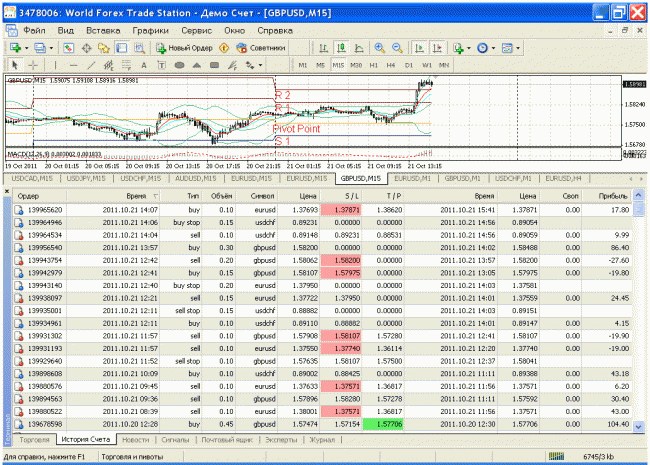Expand the profiles dropdown arrow

pos(51,48)
